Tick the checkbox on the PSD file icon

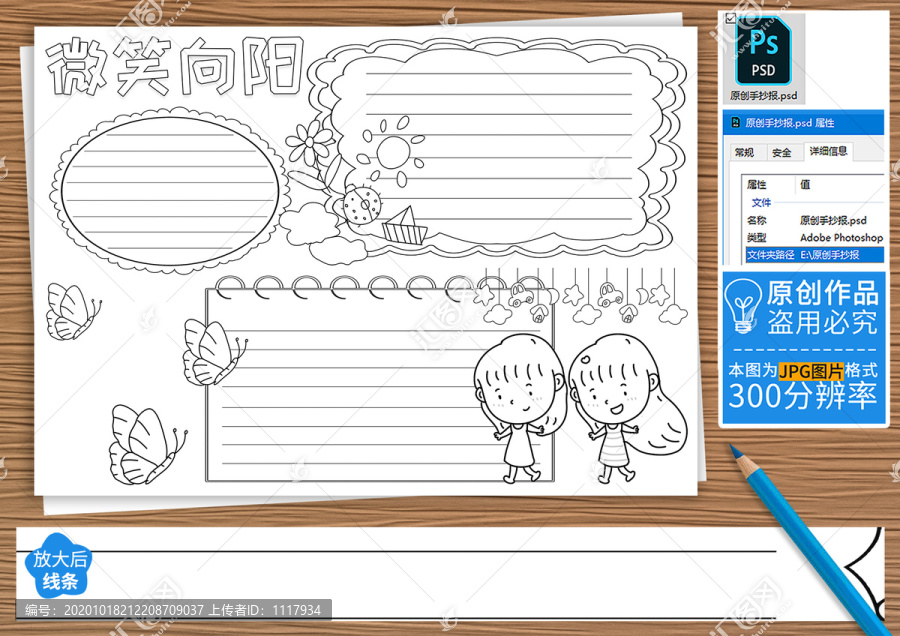point(730,19)
